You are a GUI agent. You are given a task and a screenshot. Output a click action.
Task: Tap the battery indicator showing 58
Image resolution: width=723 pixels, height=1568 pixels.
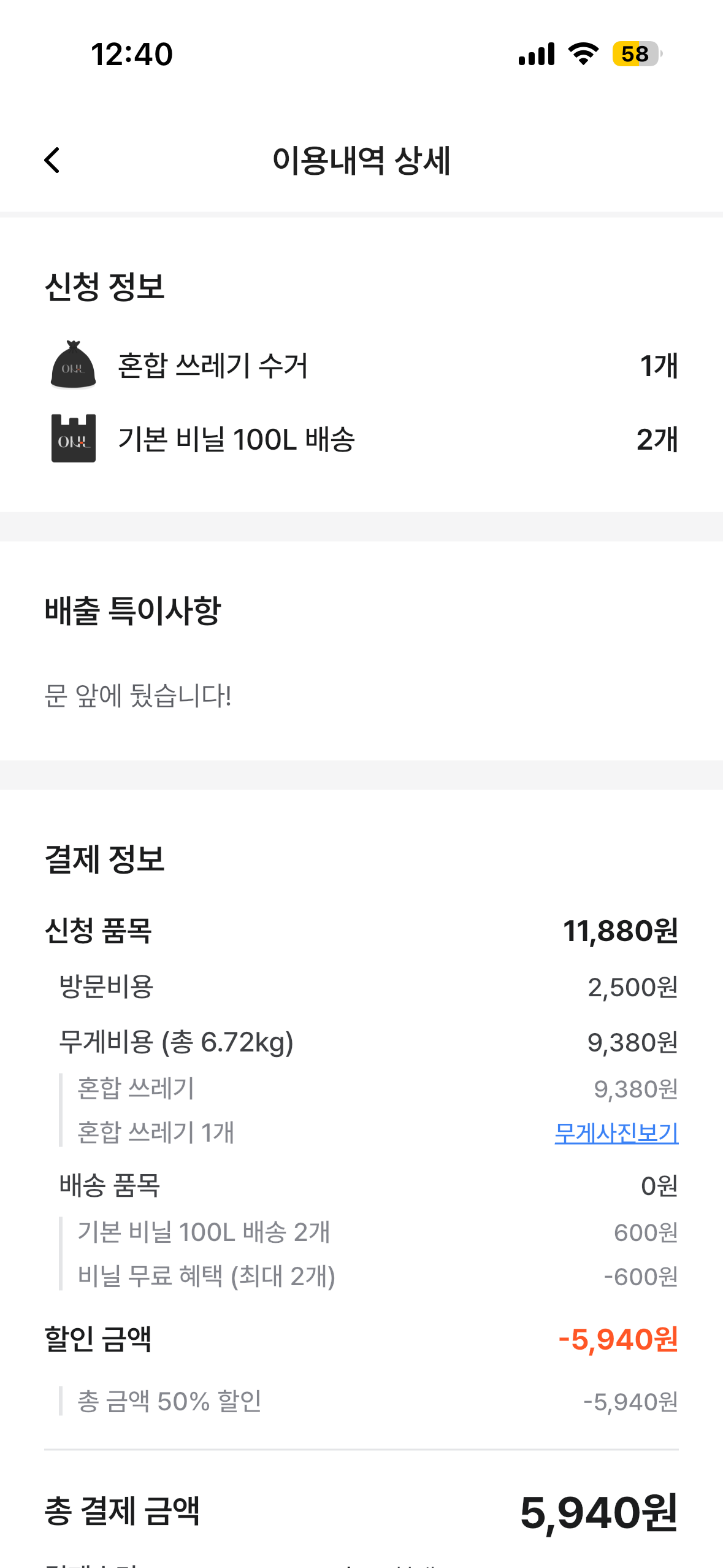(637, 54)
